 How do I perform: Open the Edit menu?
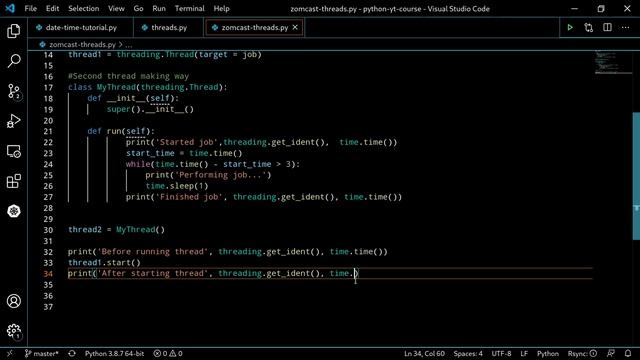click(52, 9)
